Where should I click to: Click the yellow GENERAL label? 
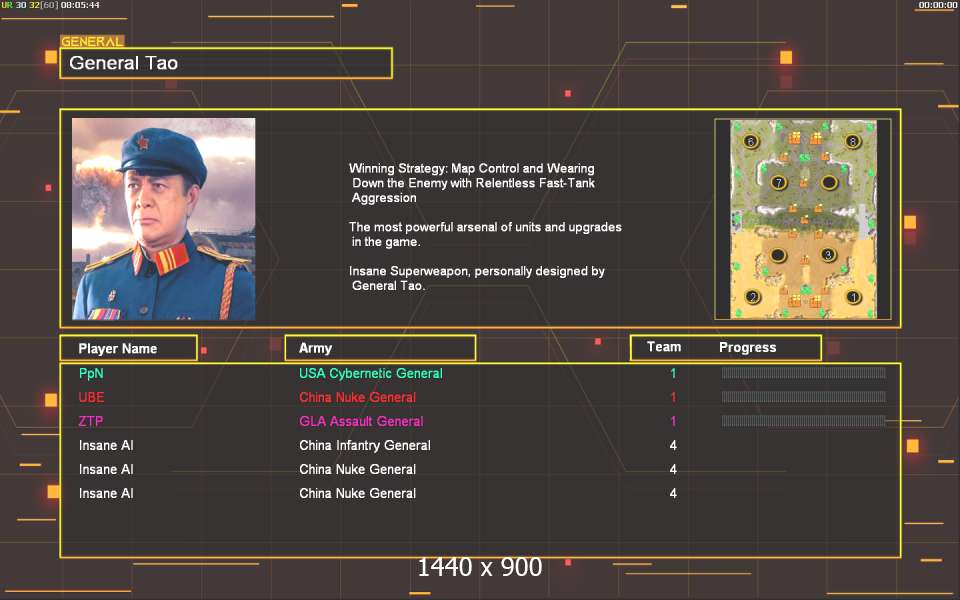coord(92,42)
